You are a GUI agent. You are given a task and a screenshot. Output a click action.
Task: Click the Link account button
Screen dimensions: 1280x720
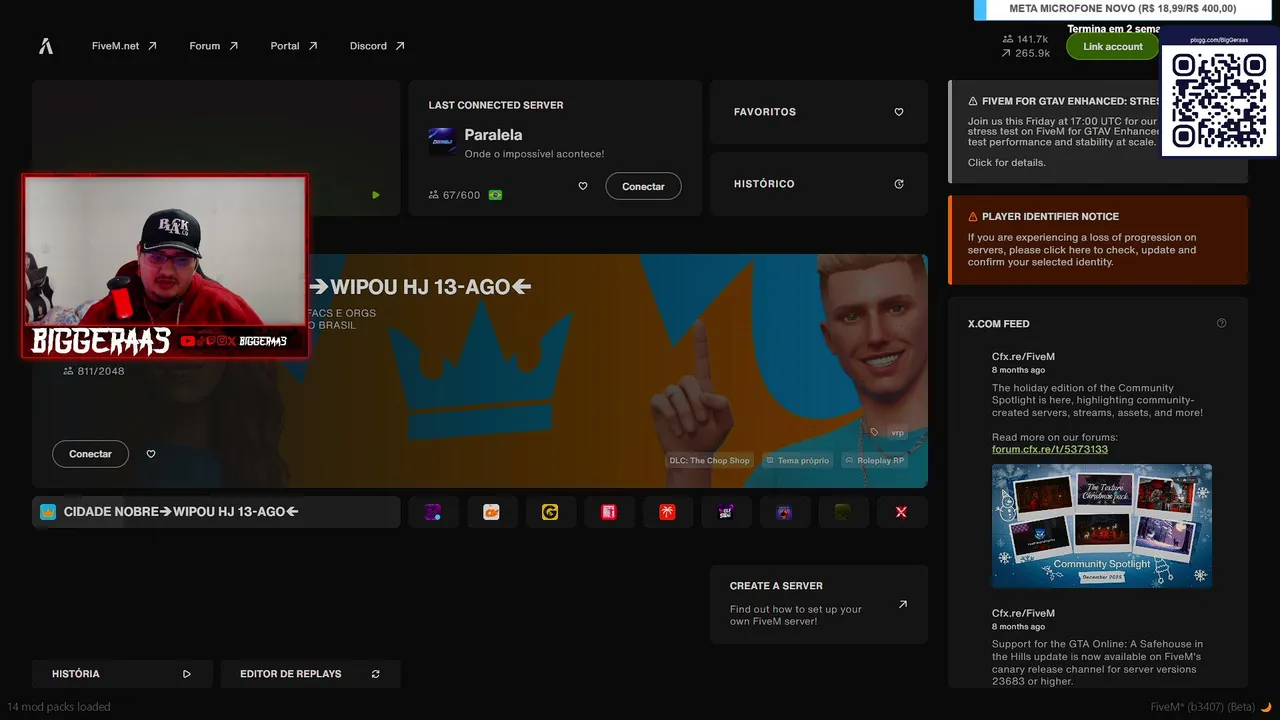[1112, 46]
